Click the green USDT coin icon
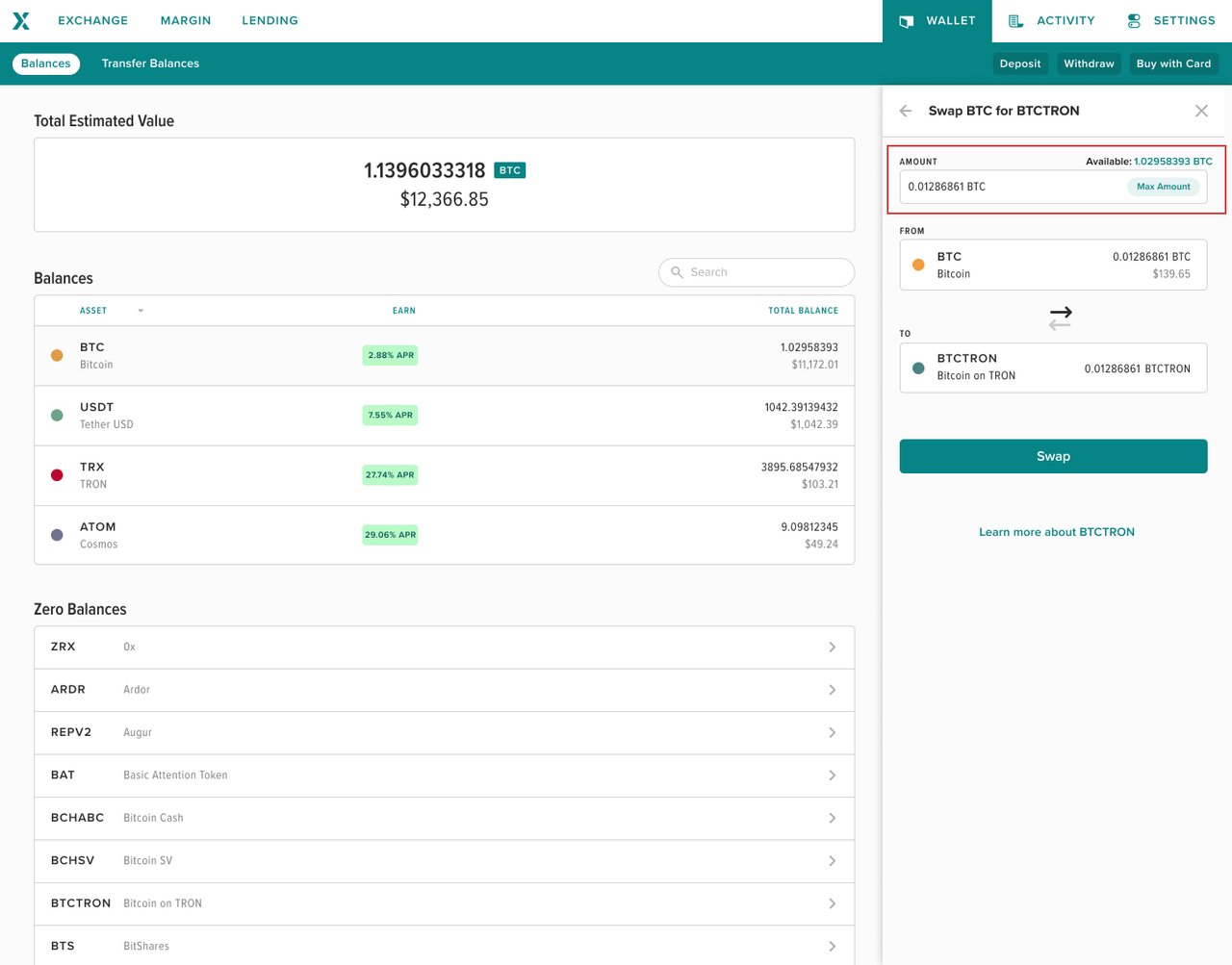This screenshot has width=1232, height=965. tap(57, 416)
